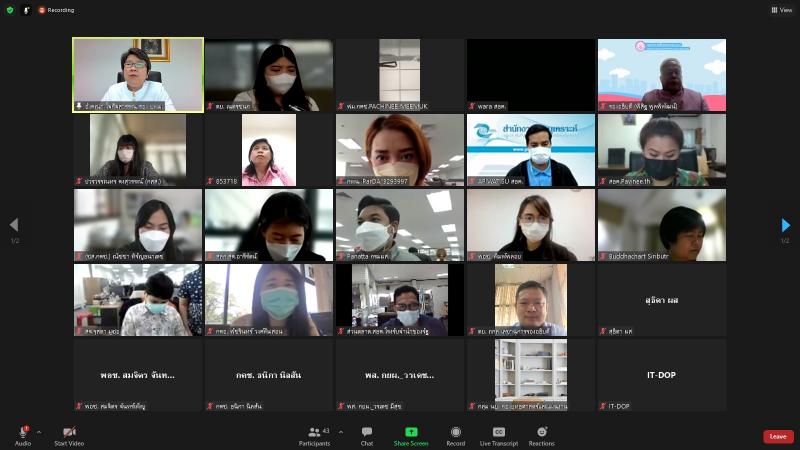Click the muted mic icon on 853718 tile
This screenshot has height=450, width=800.
210,181
